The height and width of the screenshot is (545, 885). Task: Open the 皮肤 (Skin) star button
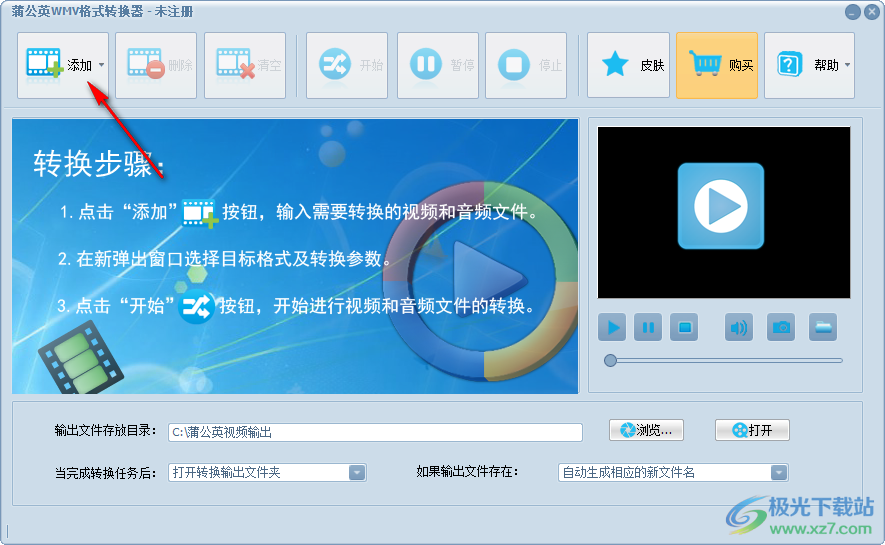point(628,65)
